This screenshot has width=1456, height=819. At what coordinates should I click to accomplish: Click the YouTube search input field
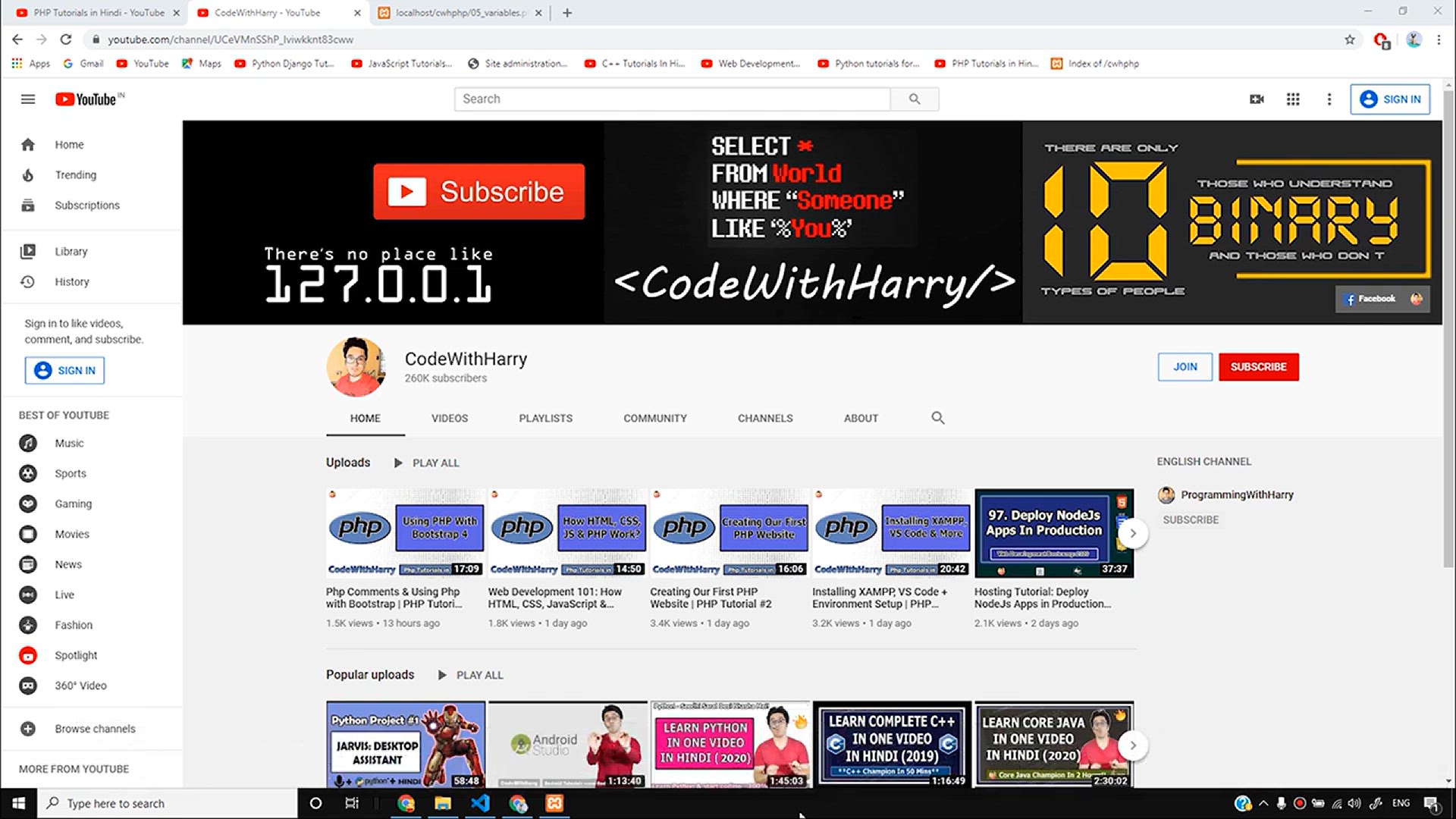(x=672, y=99)
